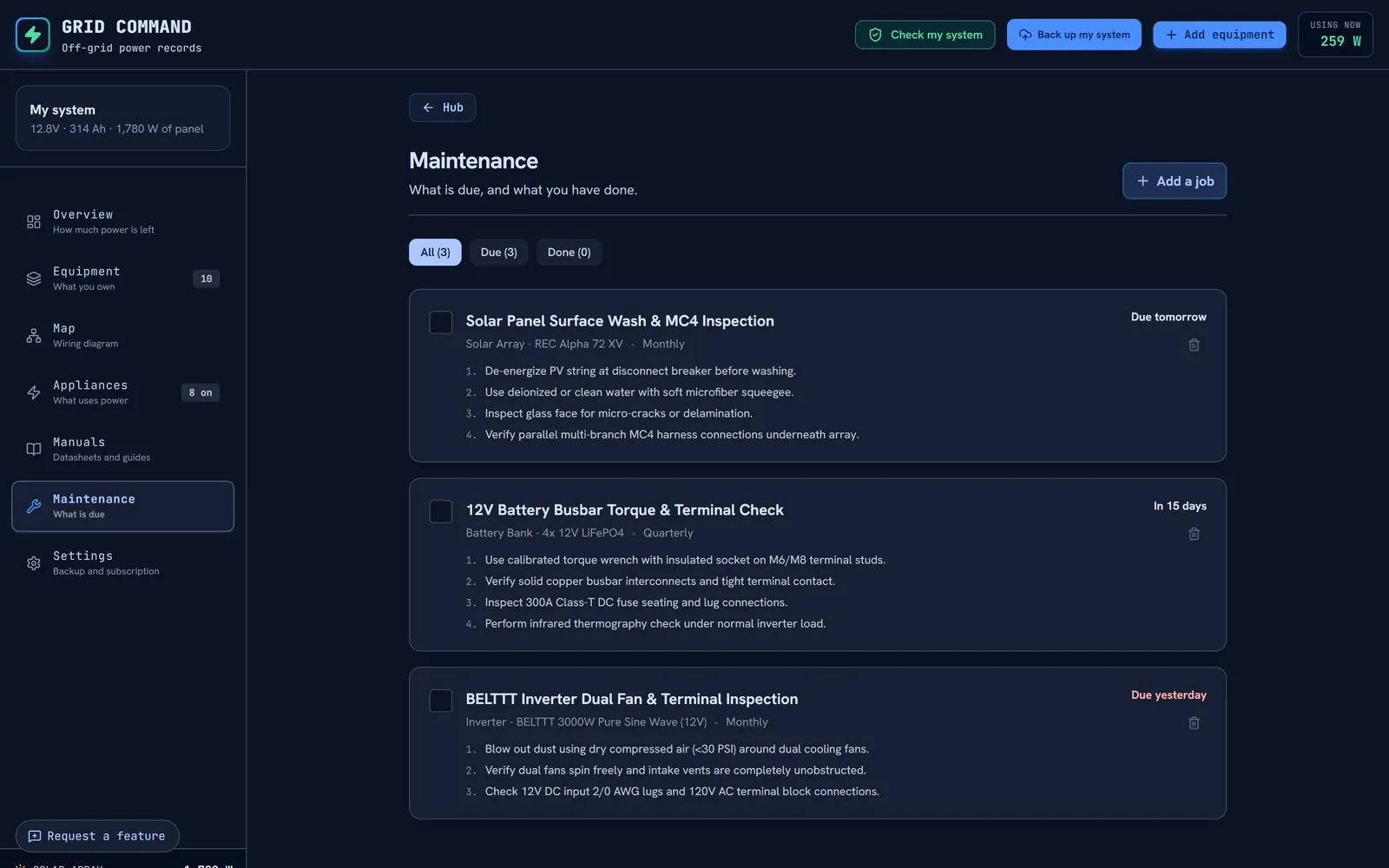This screenshot has width=1389, height=868.
Task: Click the Add equipment label
Action: click(1229, 35)
